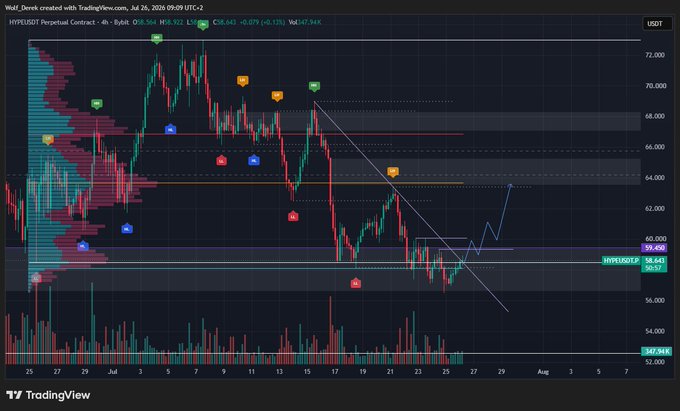This screenshot has width=680, height=411.
Task: Click the 68.000 price axis label
Action: 655,116
